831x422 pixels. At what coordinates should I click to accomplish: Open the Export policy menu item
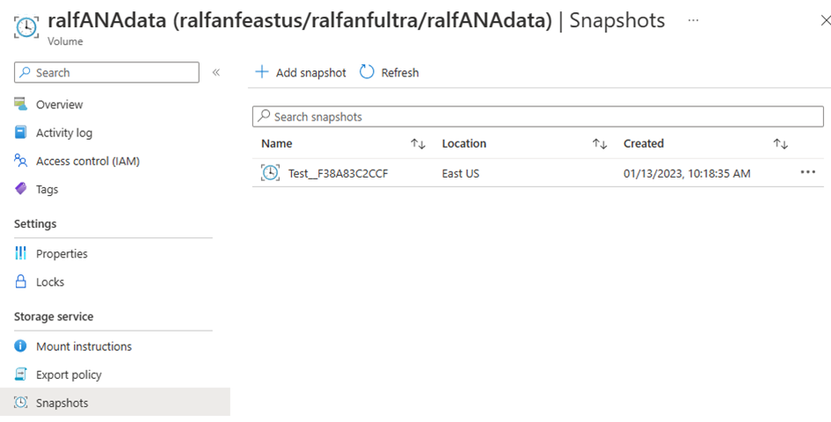[69, 375]
